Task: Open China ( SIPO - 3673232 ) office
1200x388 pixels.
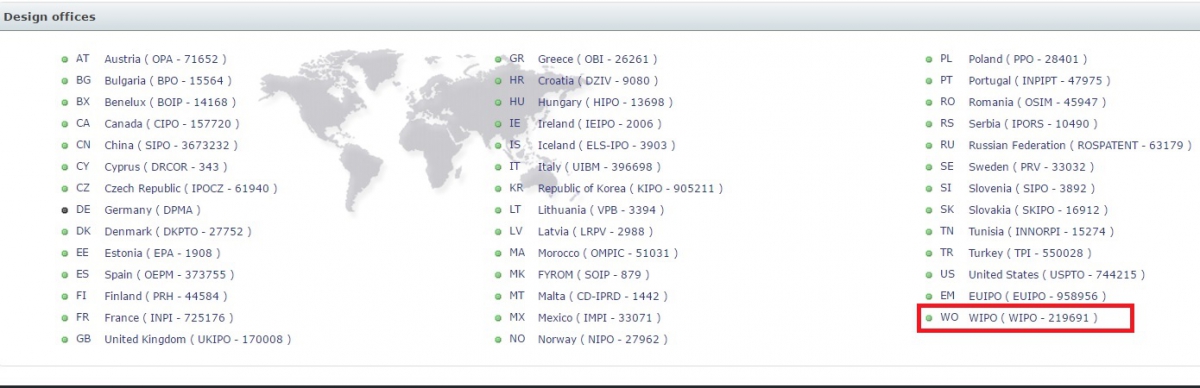Action: (171, 145)
